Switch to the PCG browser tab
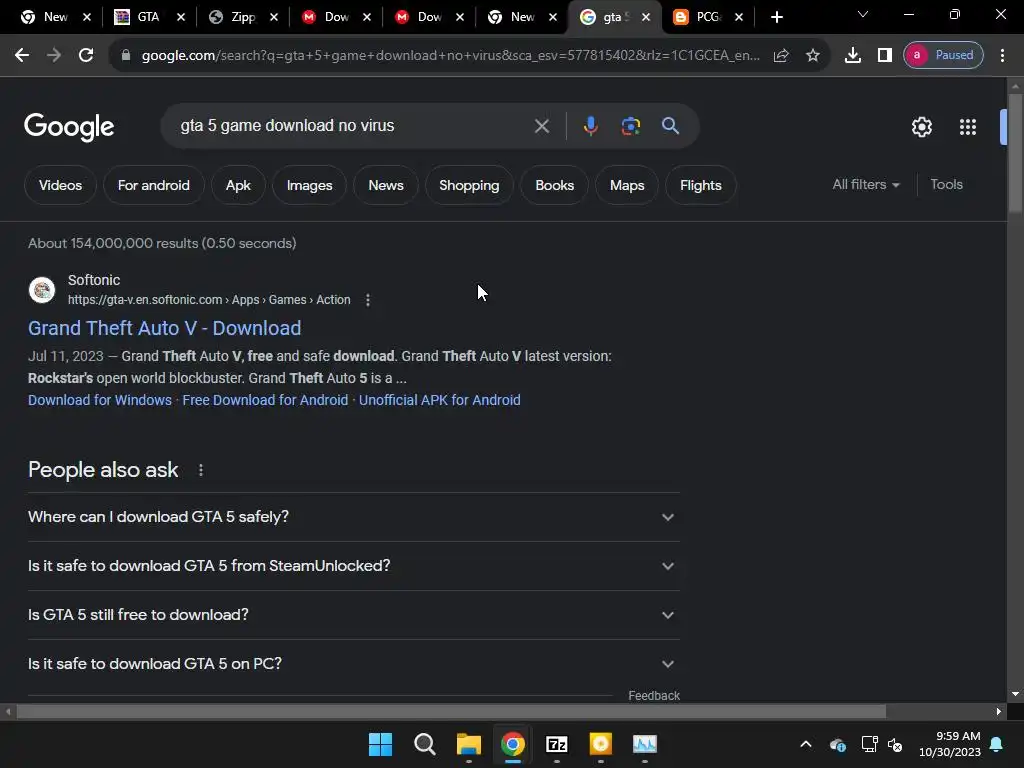 pyautogui.click(x=708, y=17)
